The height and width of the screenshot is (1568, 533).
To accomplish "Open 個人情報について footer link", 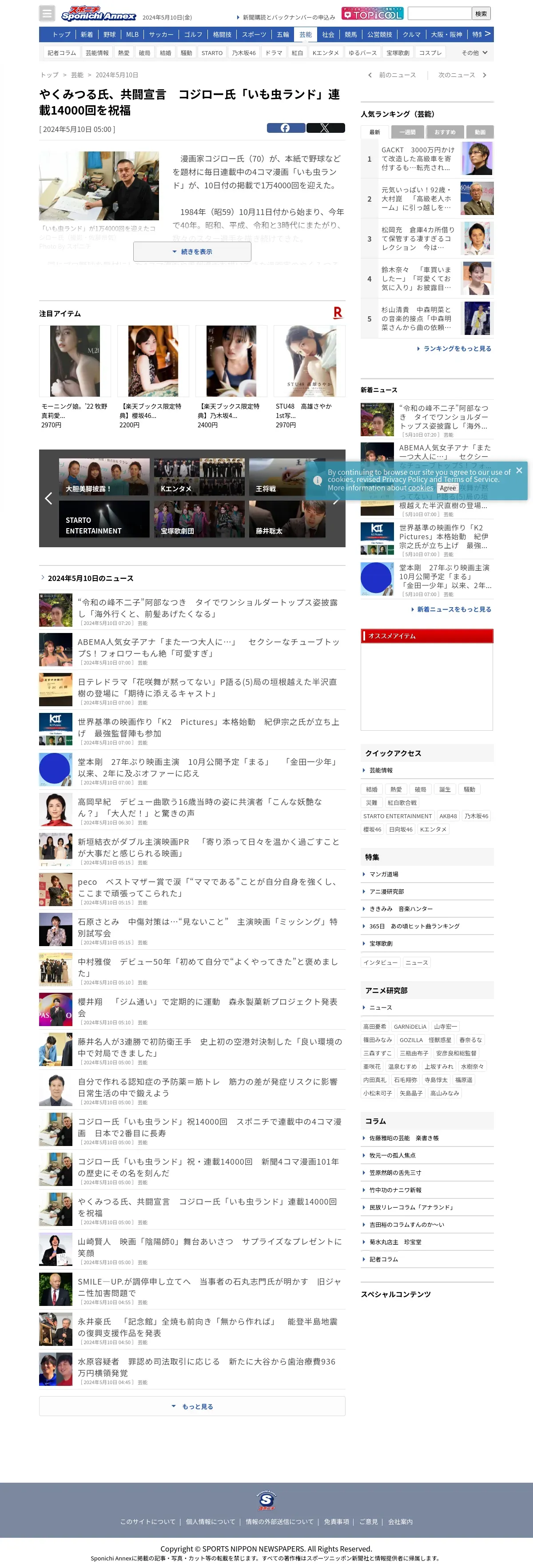I will pyautogui.click(x=211, y=1522).
